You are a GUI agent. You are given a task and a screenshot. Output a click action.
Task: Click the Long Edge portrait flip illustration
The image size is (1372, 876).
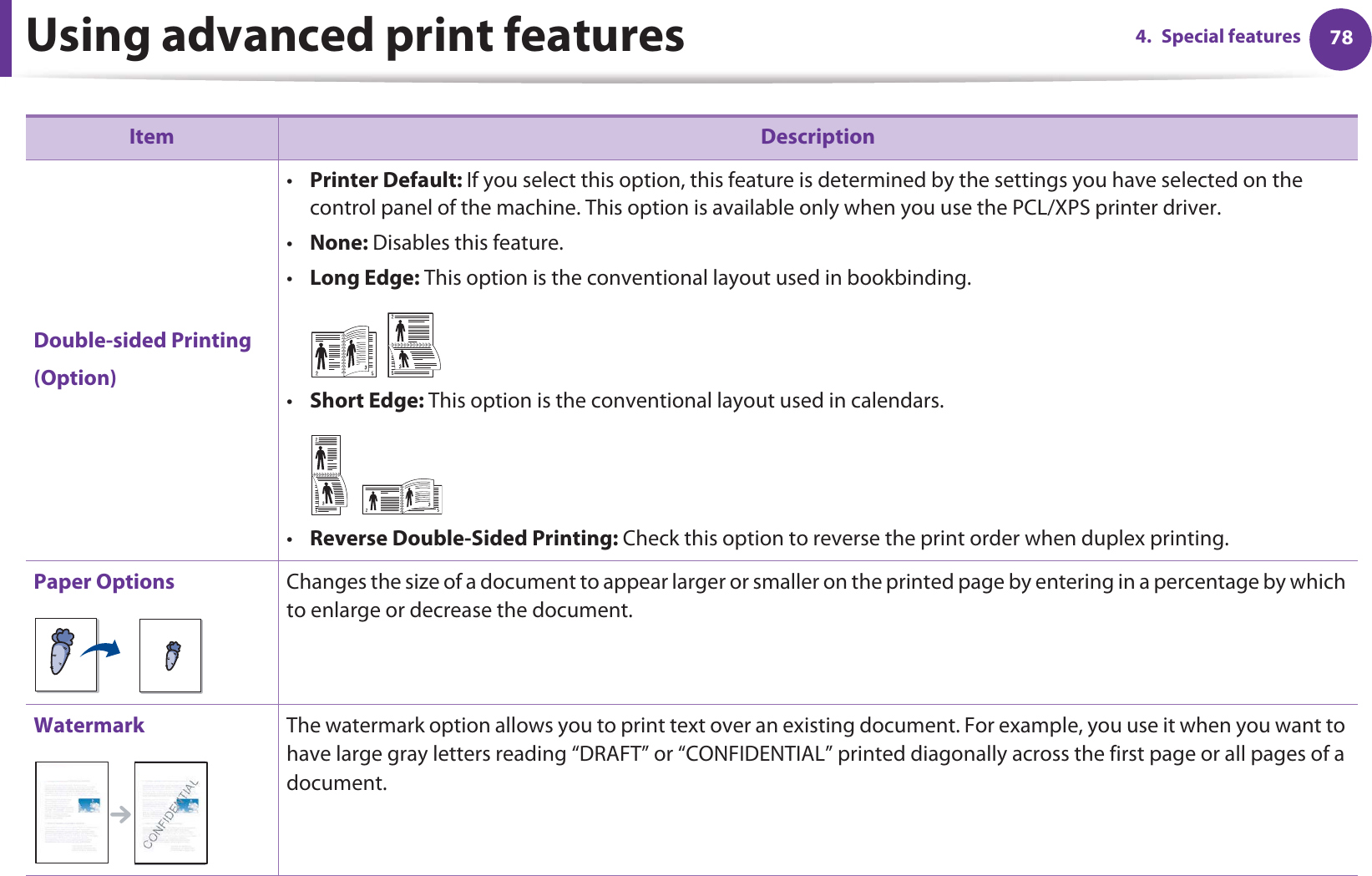pyautogui.click(x=413, y=344)
